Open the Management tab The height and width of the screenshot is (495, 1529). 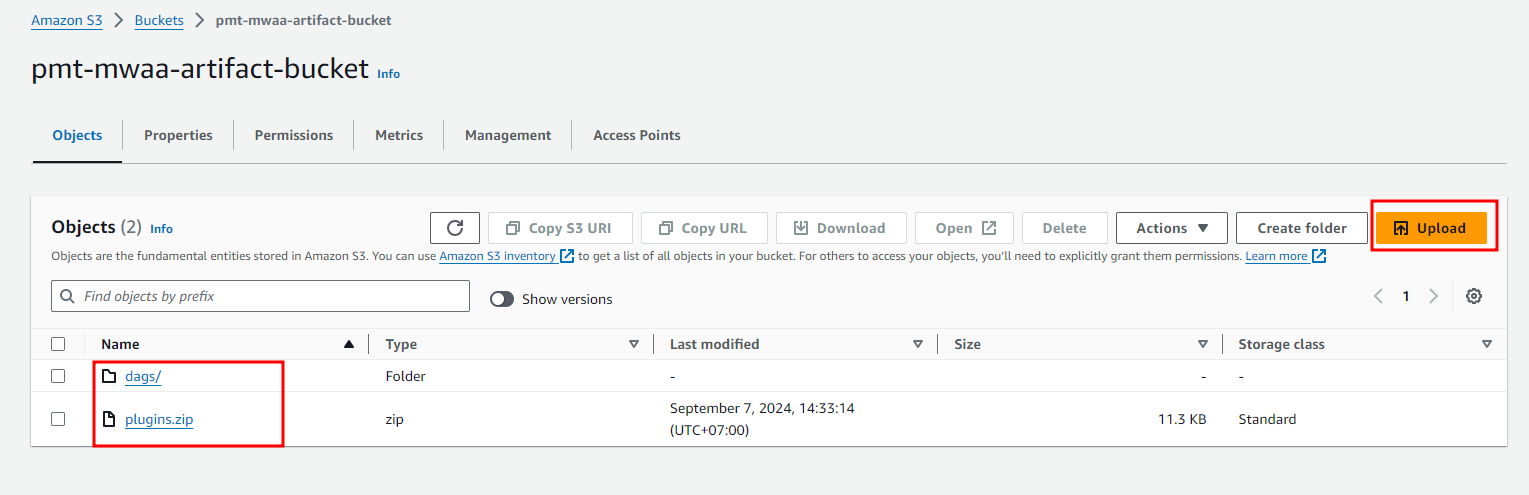click(508, 135)
